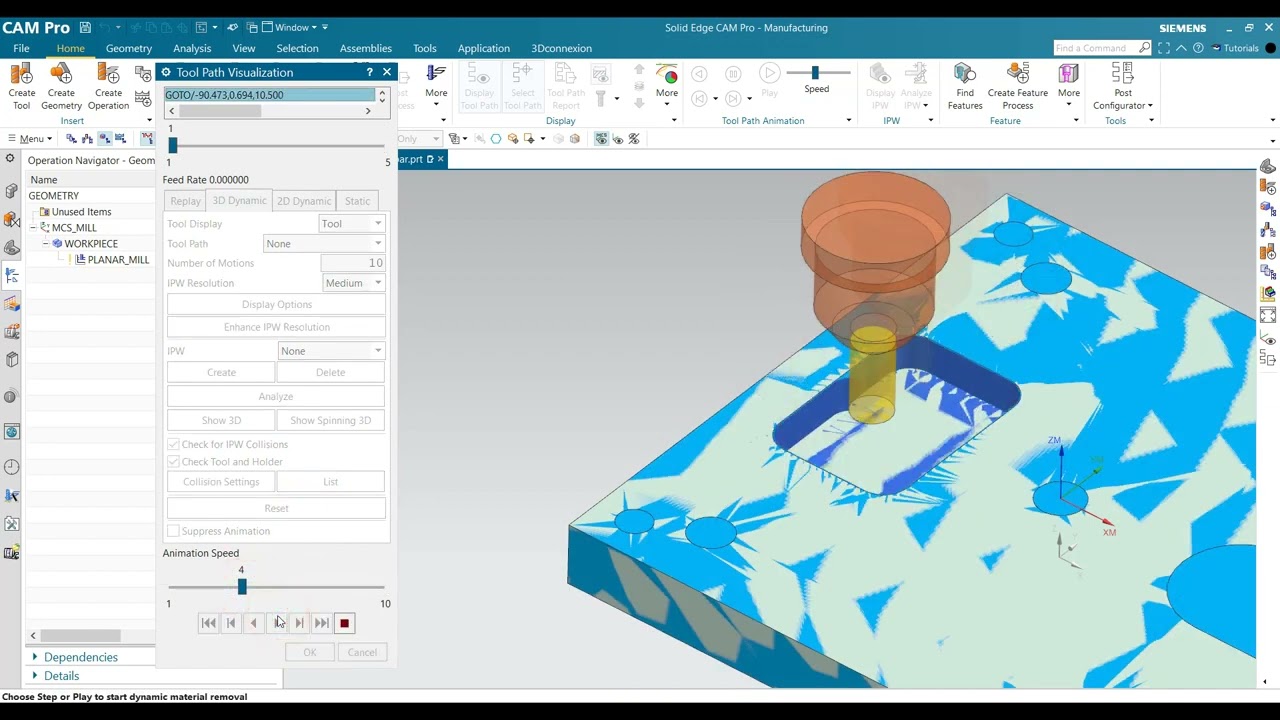The width and height of the screenshot is (1280, 720).
Task: Select the GOTO line in the path list
Action: [x=269, y=95]
